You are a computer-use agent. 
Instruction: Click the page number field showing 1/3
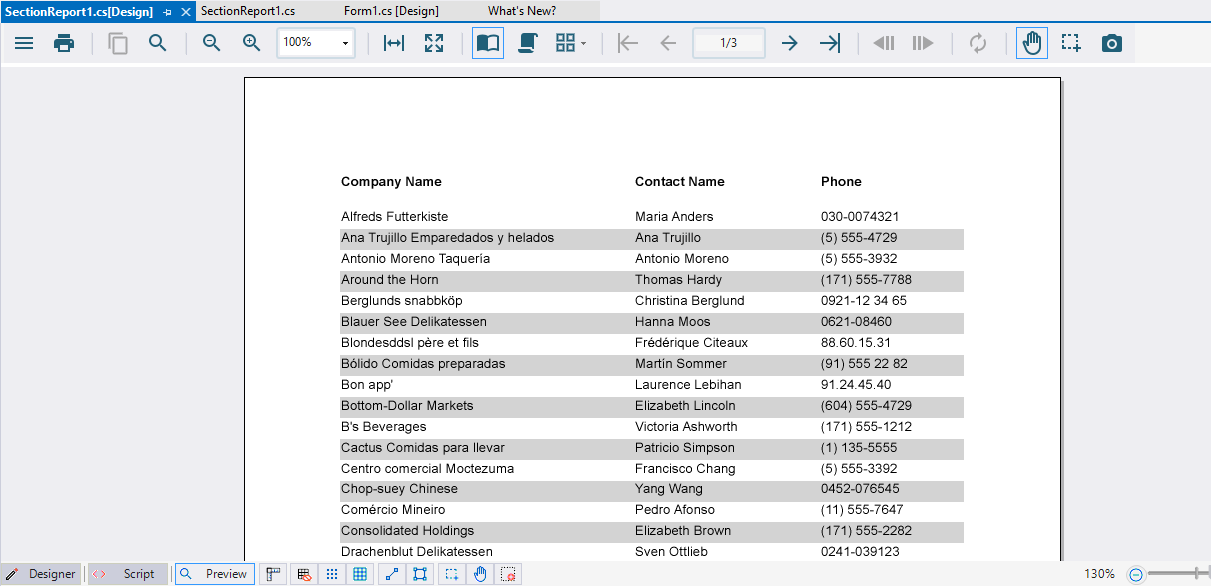coord(729,43)
